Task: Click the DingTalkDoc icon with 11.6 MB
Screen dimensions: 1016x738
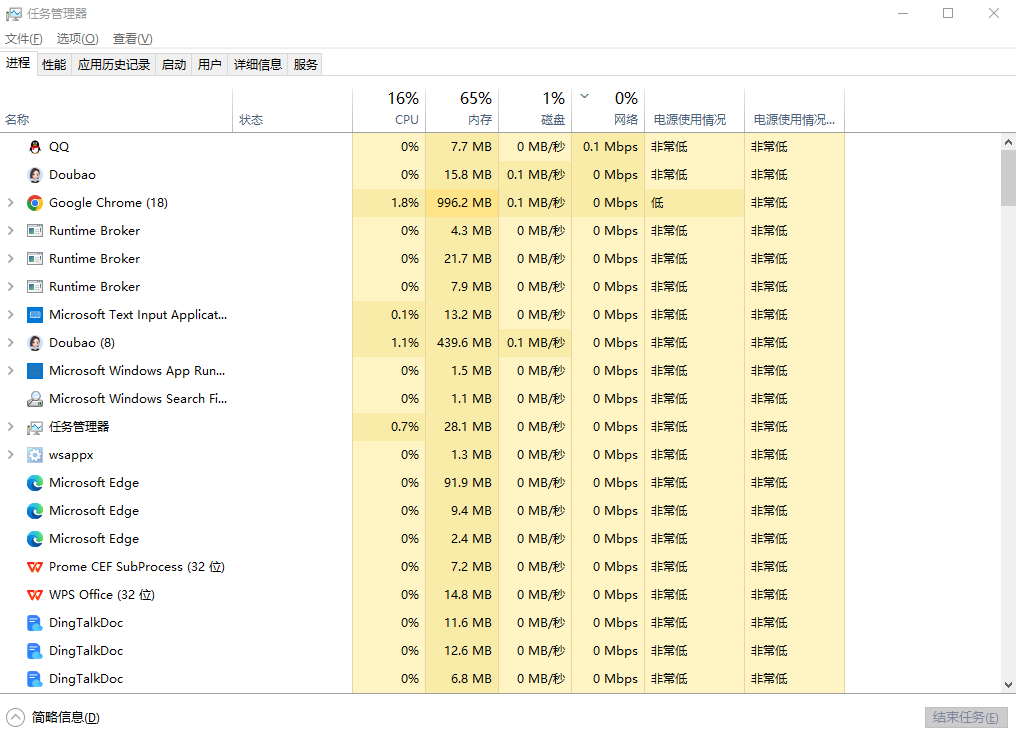Action: 35,623
